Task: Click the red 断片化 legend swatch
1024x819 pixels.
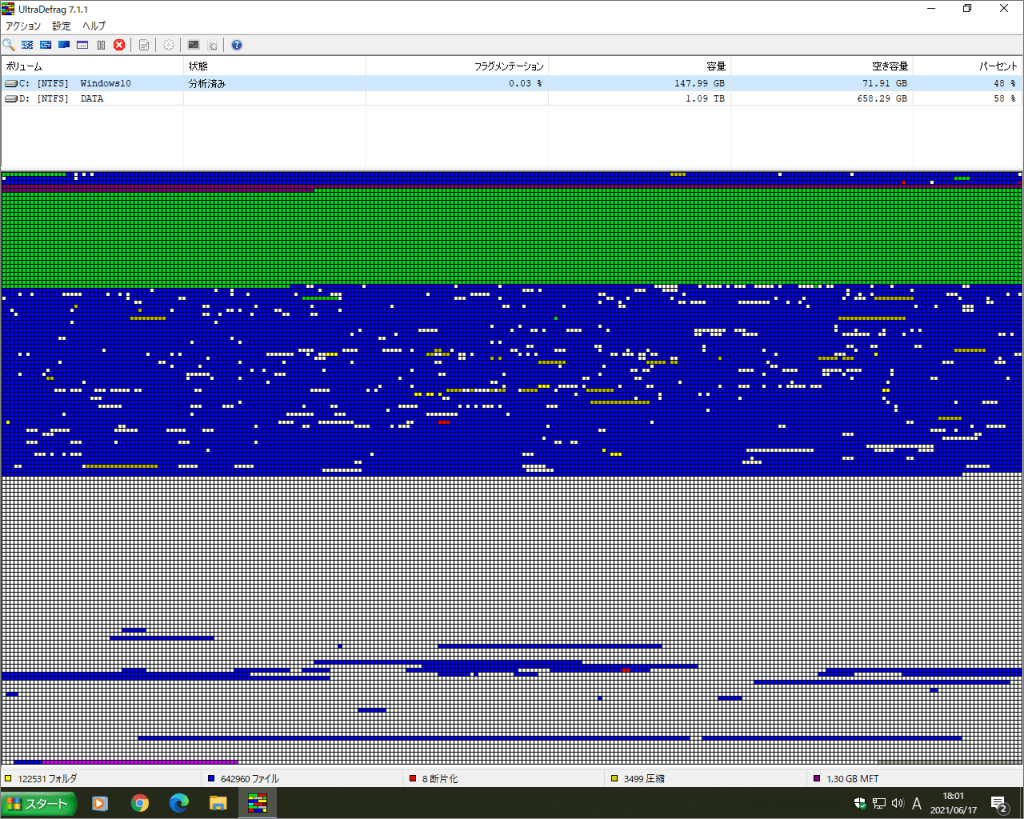Action: (412, 778)
